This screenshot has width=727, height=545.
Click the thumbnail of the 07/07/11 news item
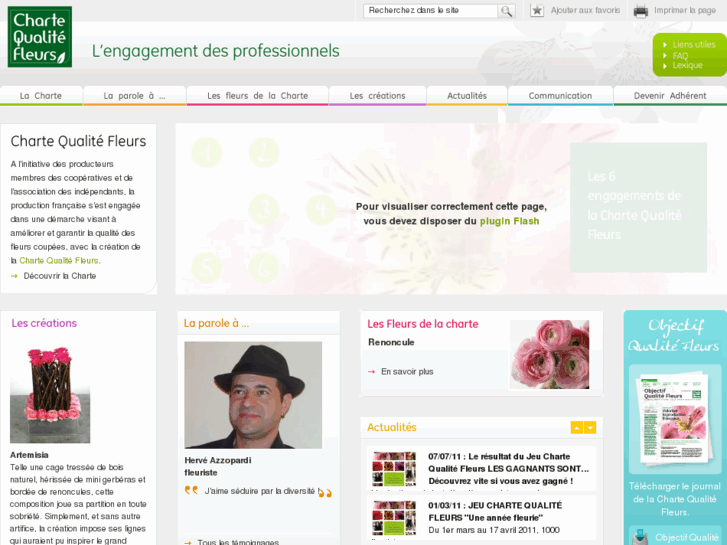[394, 469]
